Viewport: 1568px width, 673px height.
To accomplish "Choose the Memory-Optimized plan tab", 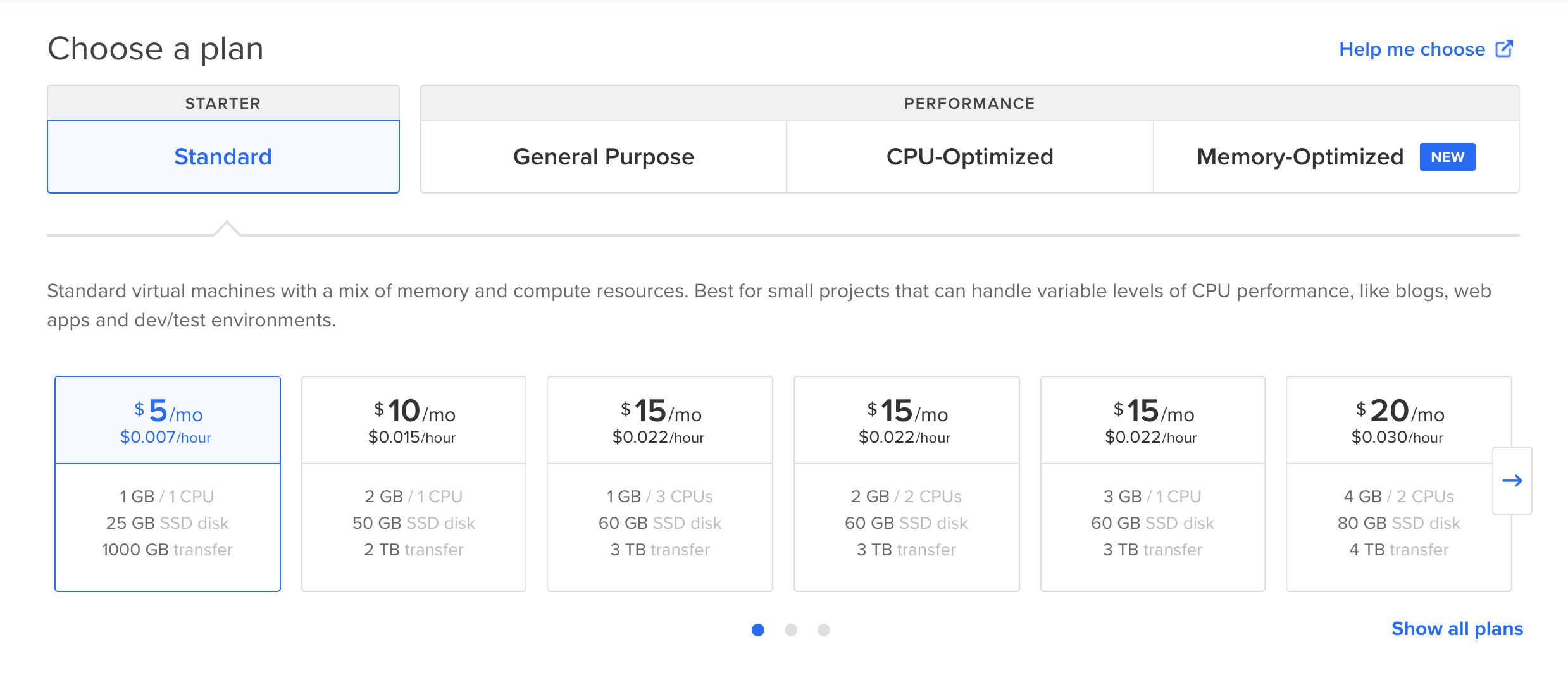I will click(1300, 157).
